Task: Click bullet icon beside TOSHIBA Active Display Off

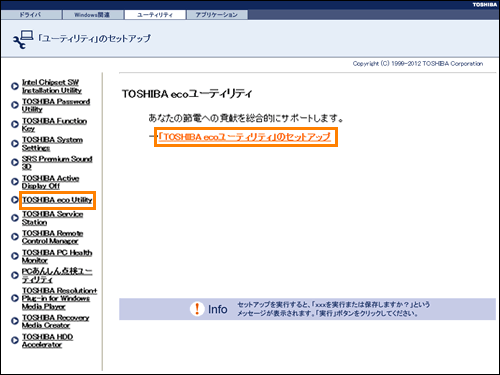Action: [15, 182]
